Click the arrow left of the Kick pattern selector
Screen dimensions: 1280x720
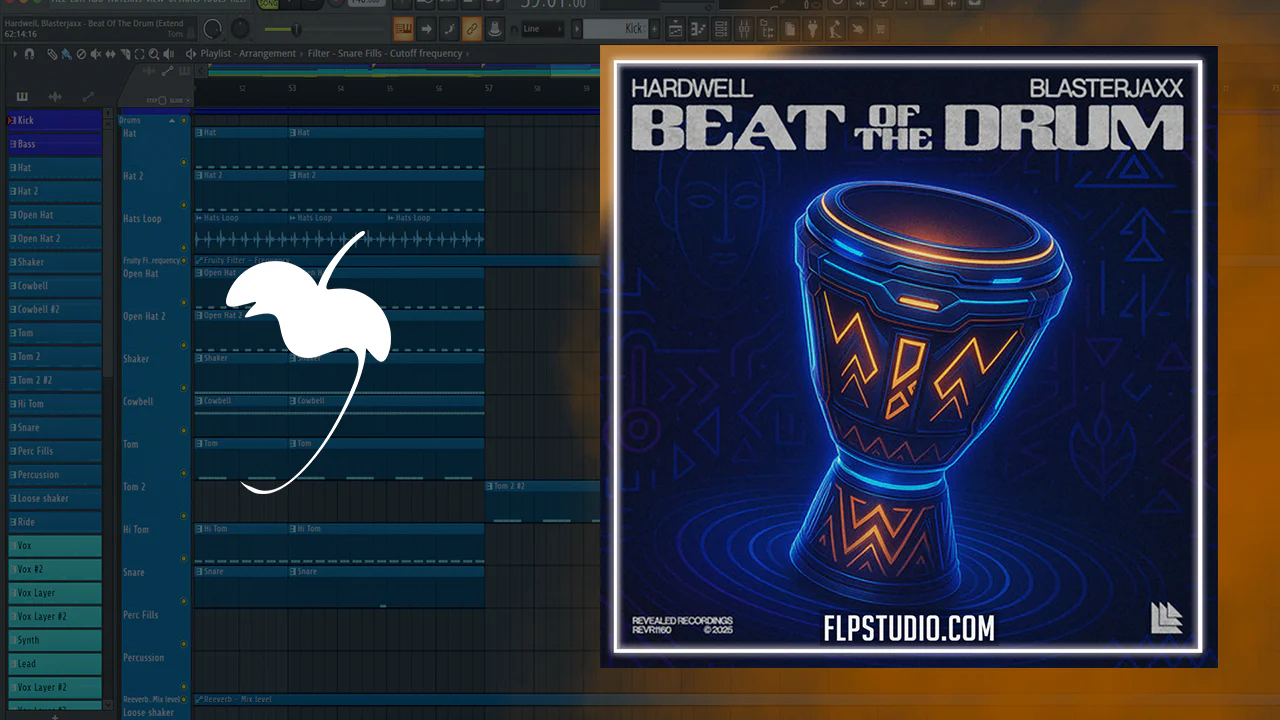coord(575,29)
